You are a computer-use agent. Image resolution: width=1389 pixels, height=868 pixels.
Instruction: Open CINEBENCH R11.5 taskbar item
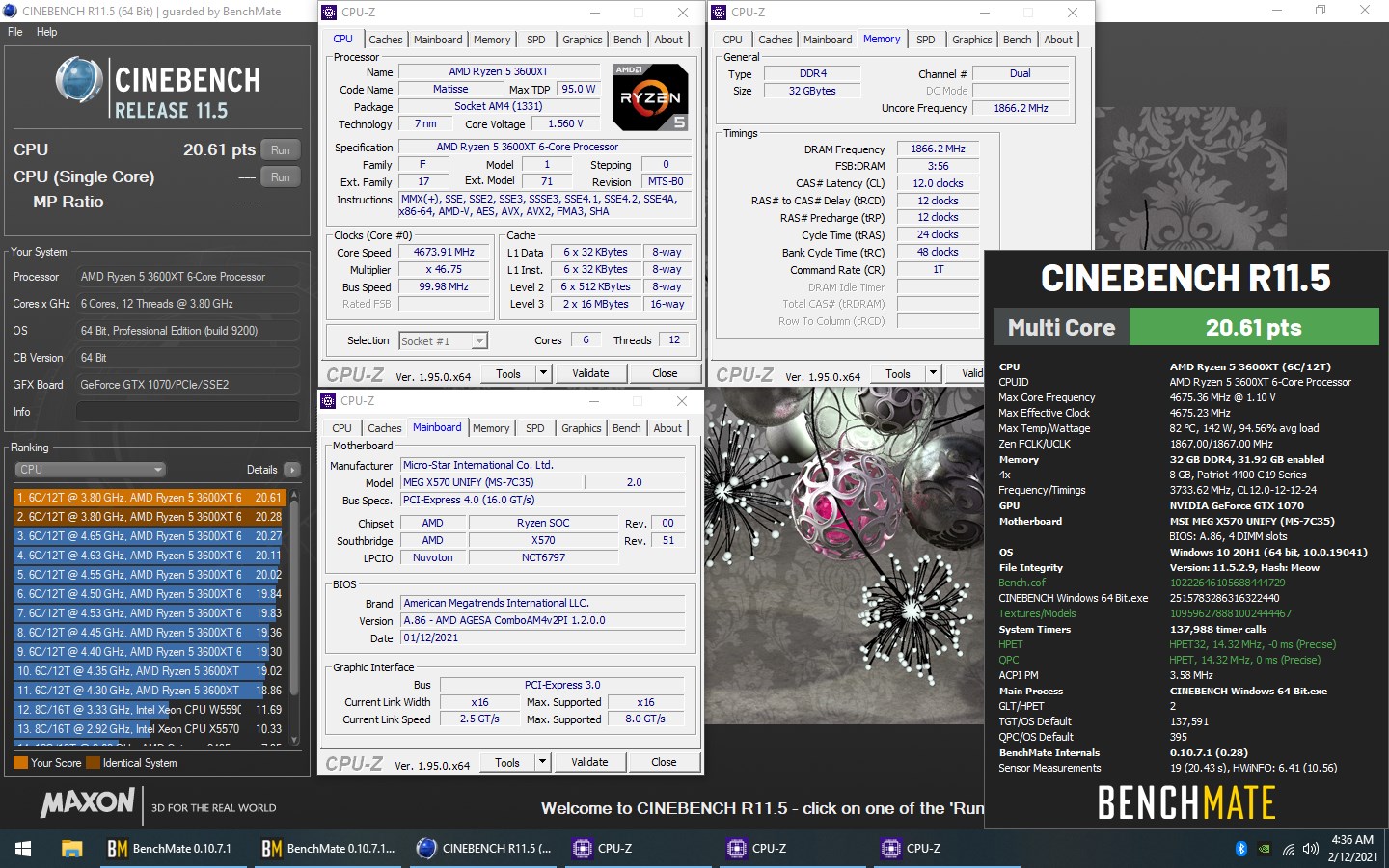click(x=484, y=849)
